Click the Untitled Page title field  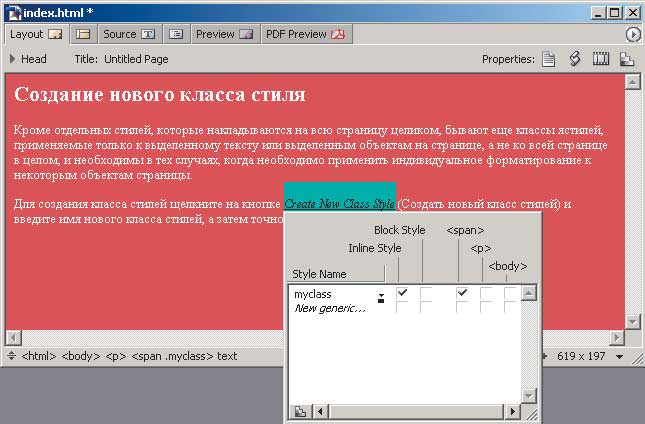(136, 59)
